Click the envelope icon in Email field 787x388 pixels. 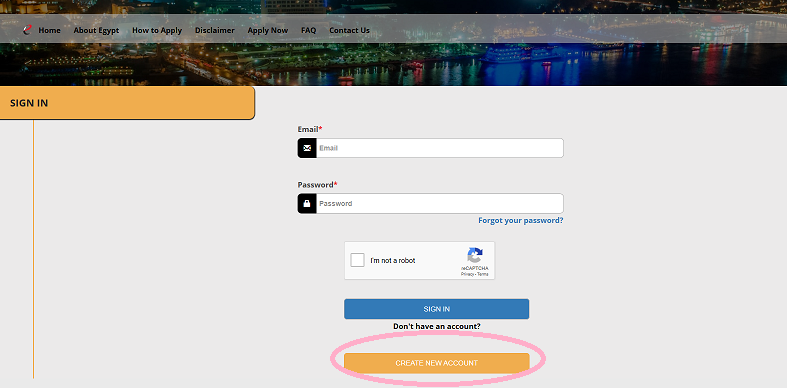pyautogui.click(x=307, y=148)
